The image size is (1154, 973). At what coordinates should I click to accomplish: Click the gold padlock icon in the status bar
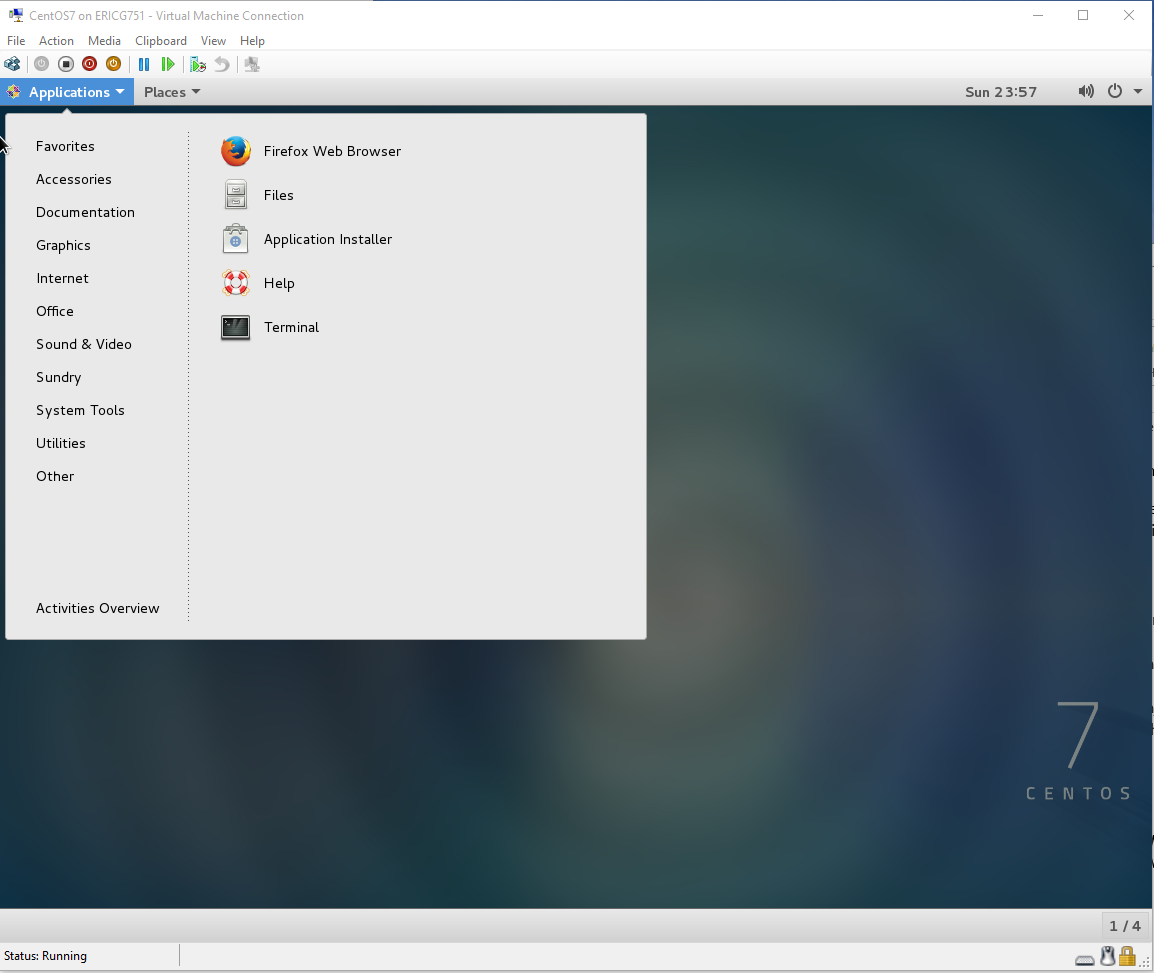(1127, 956)
